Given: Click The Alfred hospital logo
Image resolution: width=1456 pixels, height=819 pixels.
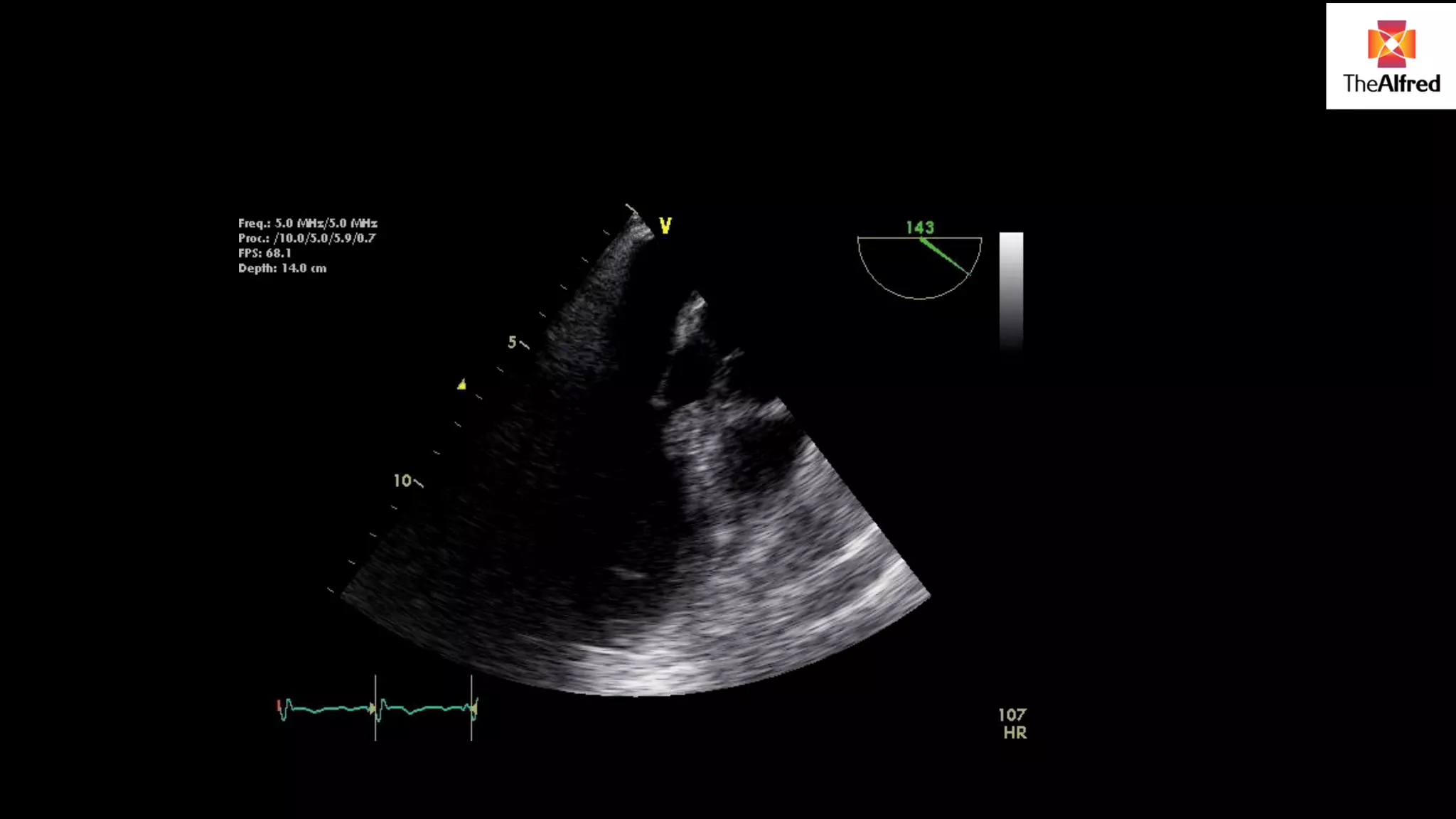Looking at the screenshot, I should click(1391, 57).
